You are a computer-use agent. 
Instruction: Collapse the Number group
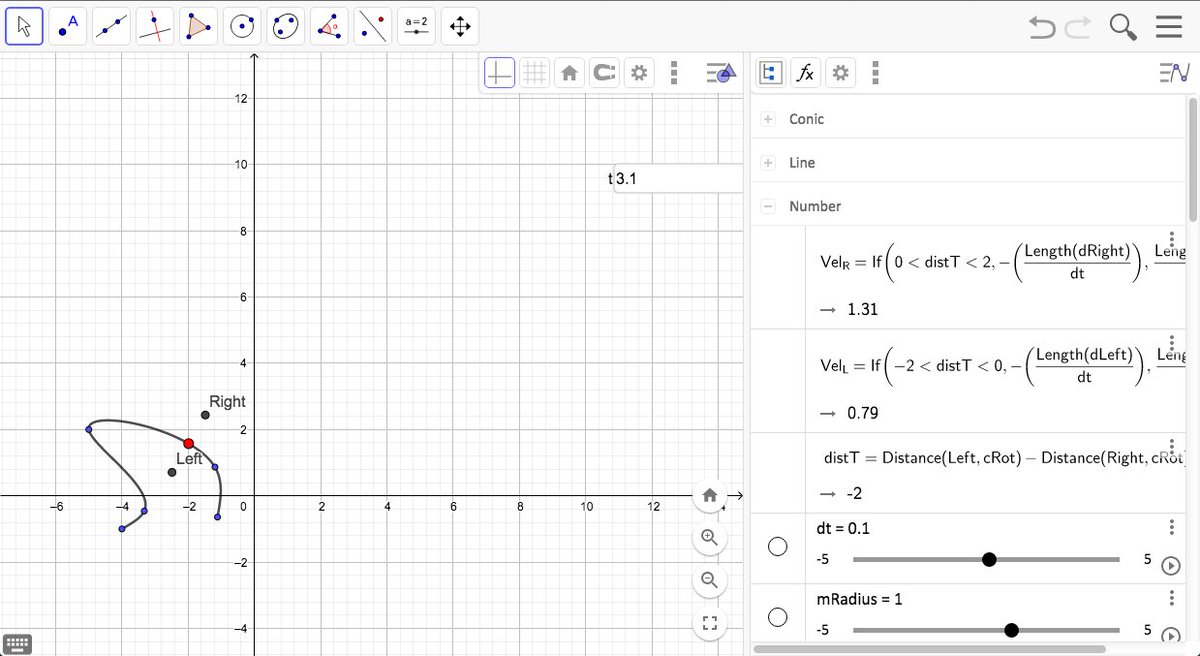[x=768, y=207]
